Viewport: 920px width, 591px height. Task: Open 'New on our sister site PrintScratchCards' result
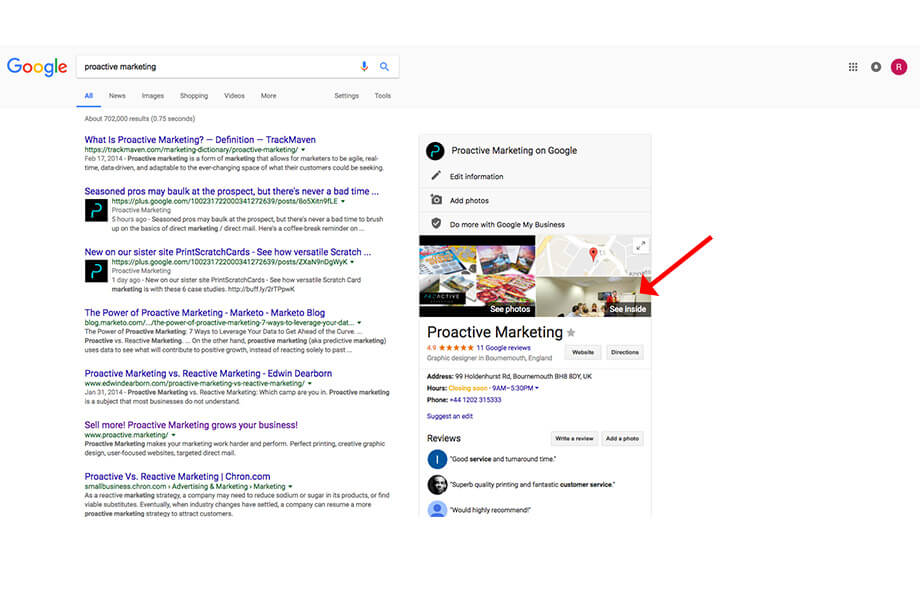pyautogui.click(x=228, y=252)
